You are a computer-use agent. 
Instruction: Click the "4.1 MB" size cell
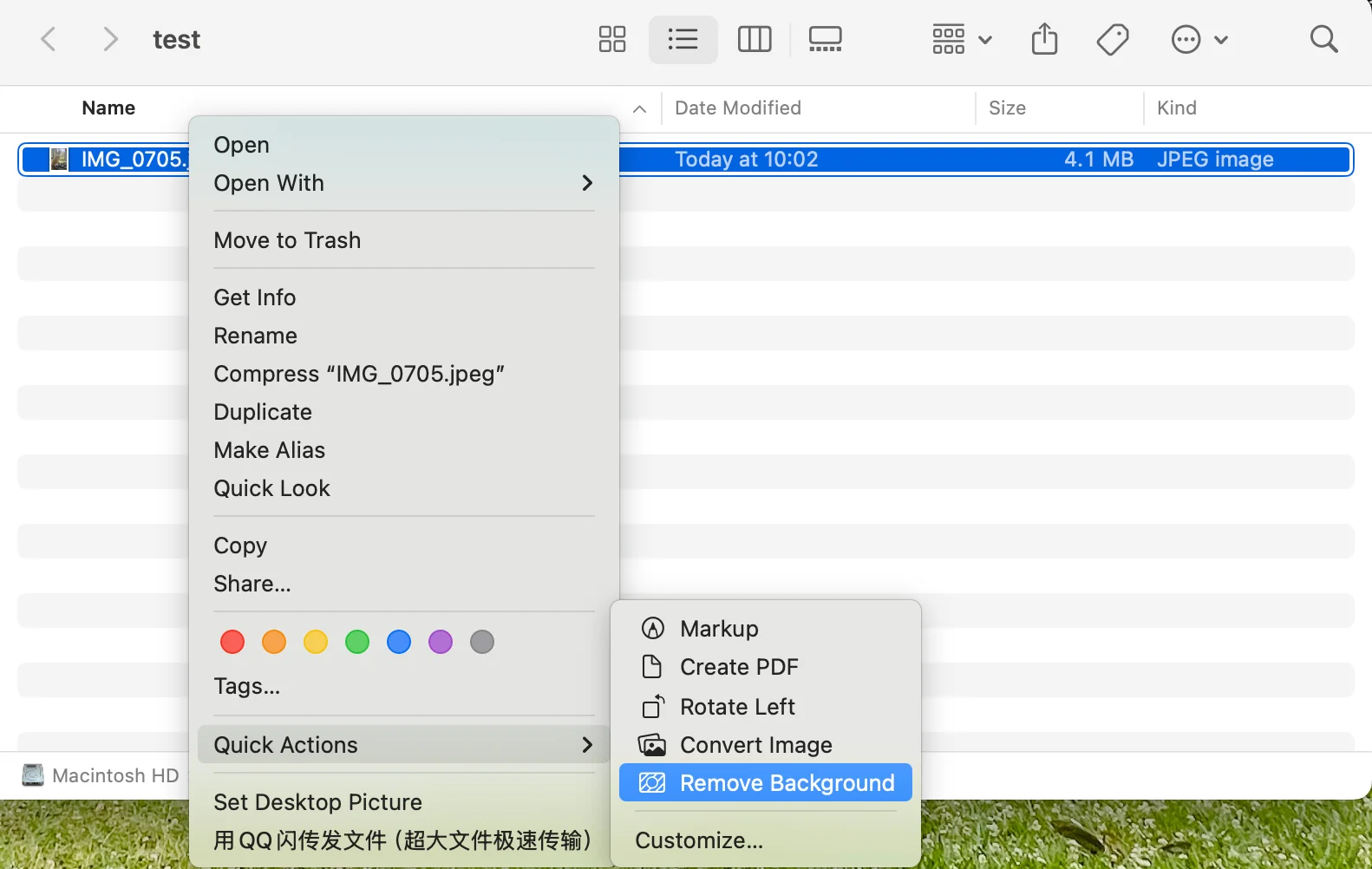click(1099, 160)
